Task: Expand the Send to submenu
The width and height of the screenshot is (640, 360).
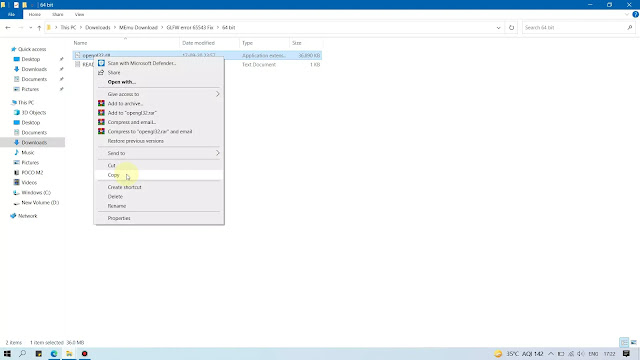Action: tap(159, 153)
